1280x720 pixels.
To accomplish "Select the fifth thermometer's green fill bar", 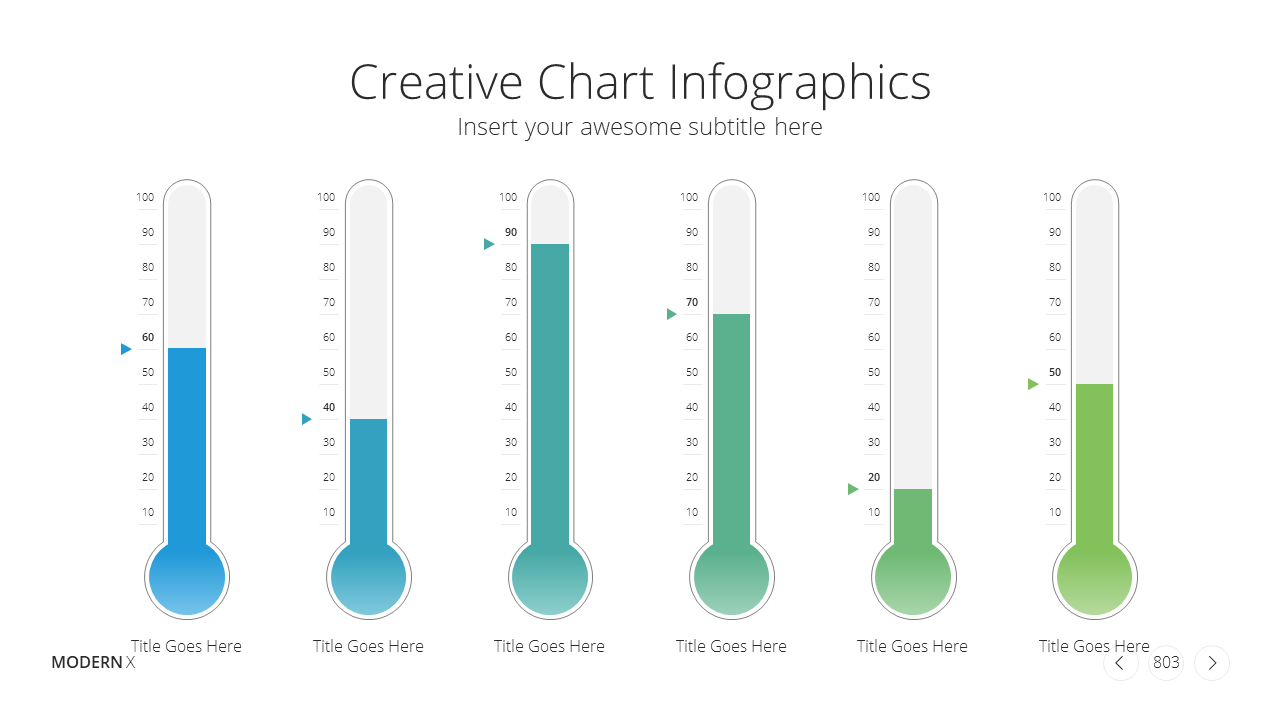I will click(x=913, y=517).
